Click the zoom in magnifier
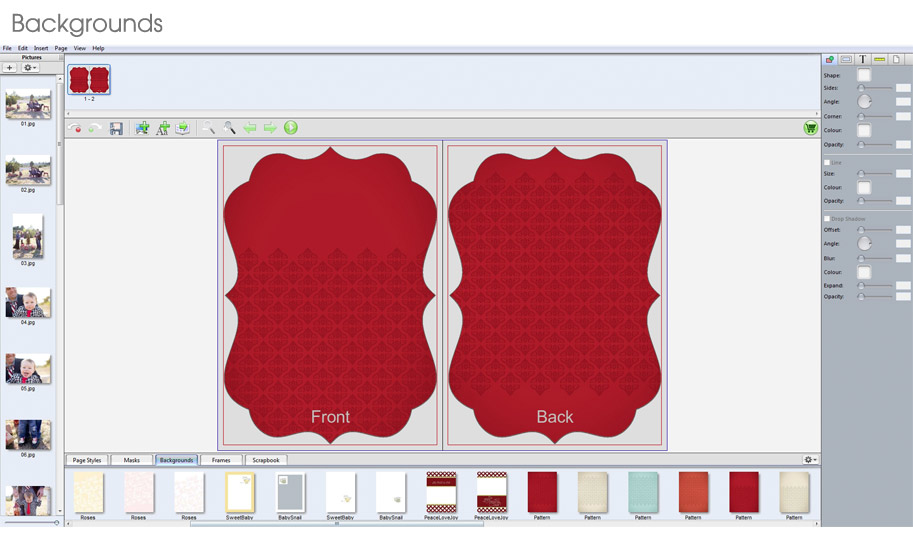Image resolution: width=913 pixels, height=536 pixels. (x=229, y=127)
